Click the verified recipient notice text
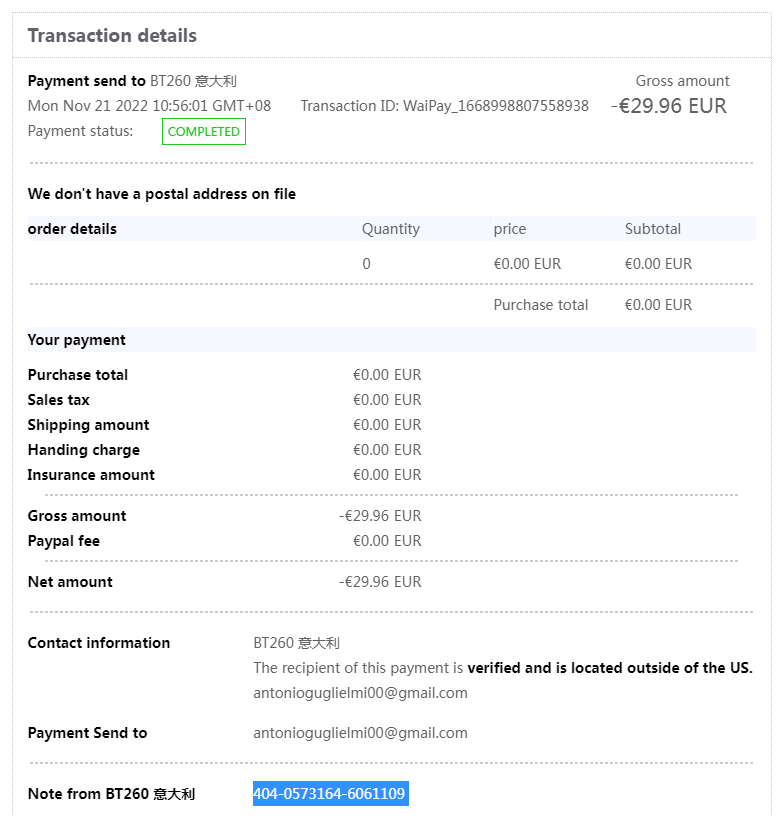This screenshot has width=776, height=816. [x=502, y=668]
